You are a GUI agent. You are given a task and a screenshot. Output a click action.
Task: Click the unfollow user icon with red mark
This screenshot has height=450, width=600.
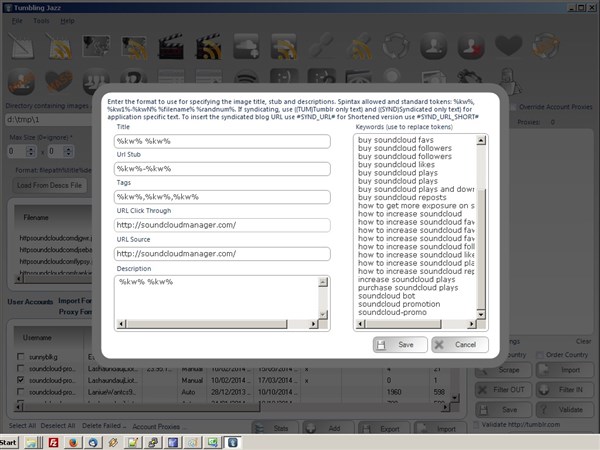[x=471, y=46]
